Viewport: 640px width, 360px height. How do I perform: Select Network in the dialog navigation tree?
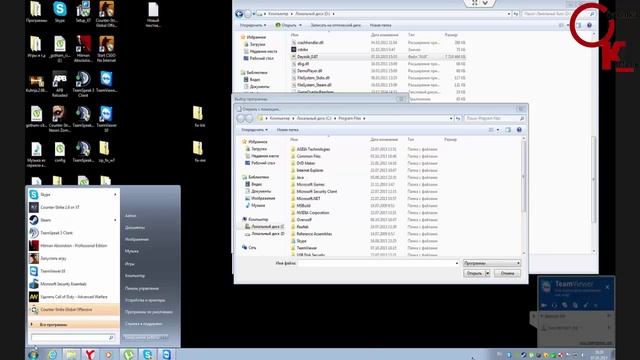coord(249,247)
